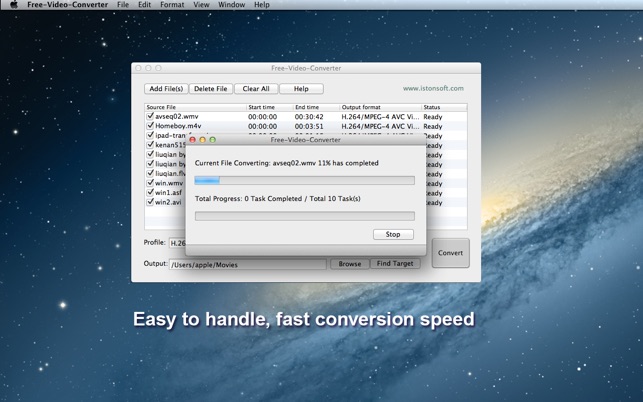The image size is (643, 402).
Task: Uncheck the avseq02.wmv checkbox
Action: tap(150, 116)
